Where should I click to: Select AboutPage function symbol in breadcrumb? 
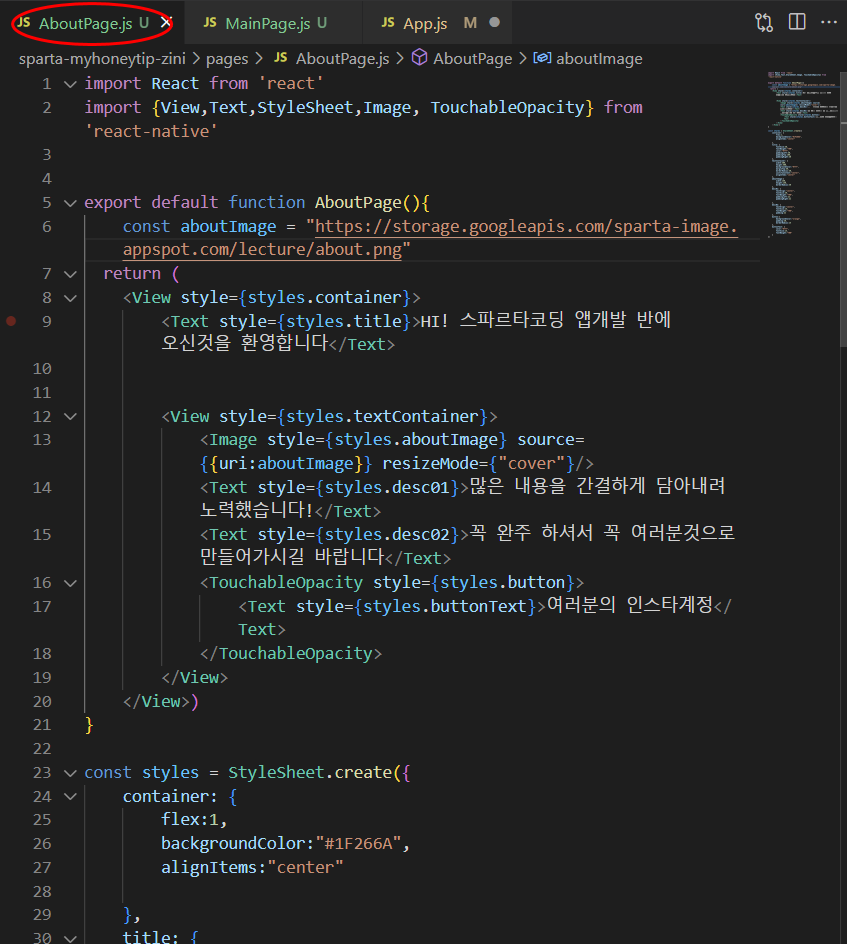(473, 58)
